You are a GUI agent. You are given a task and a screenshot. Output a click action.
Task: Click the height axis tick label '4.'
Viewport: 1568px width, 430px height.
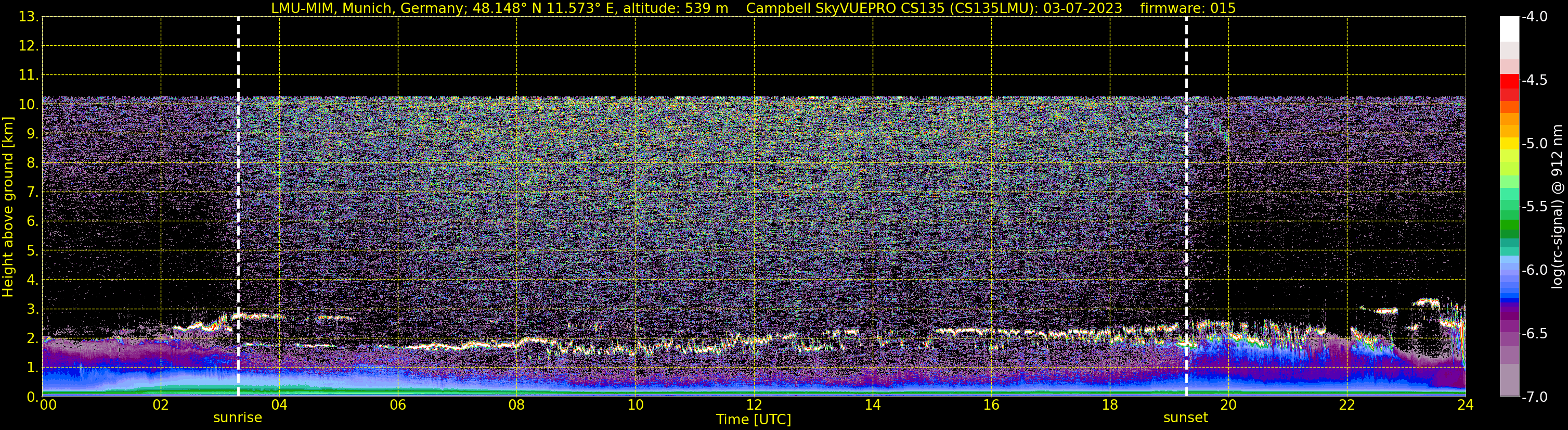point(32,280)
